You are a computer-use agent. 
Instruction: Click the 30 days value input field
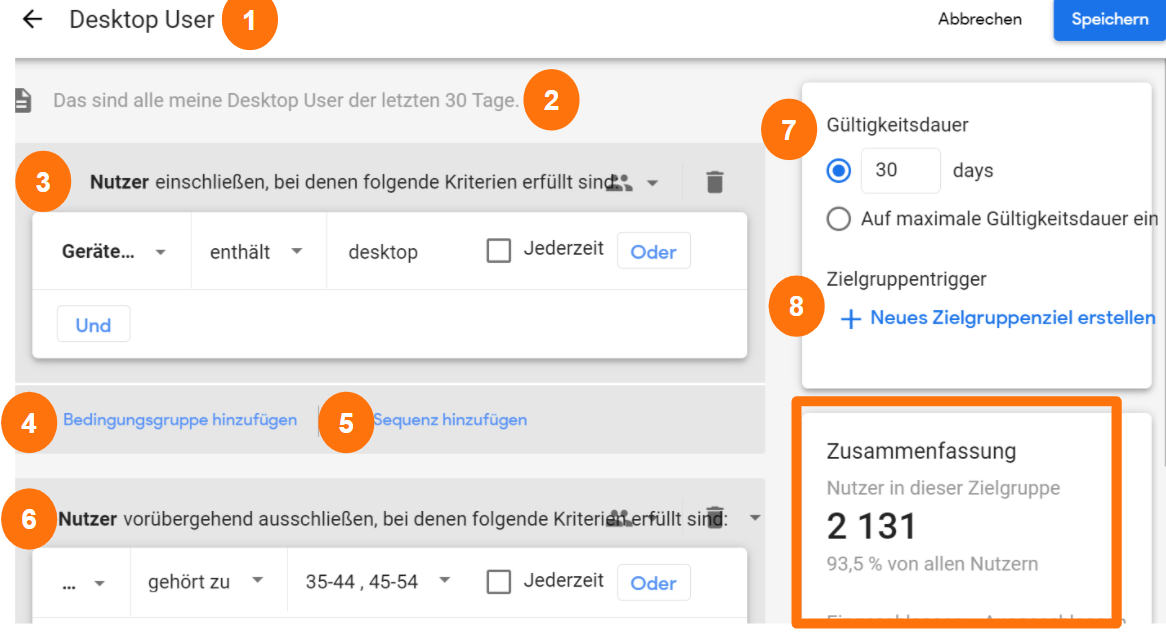[899, 170]
